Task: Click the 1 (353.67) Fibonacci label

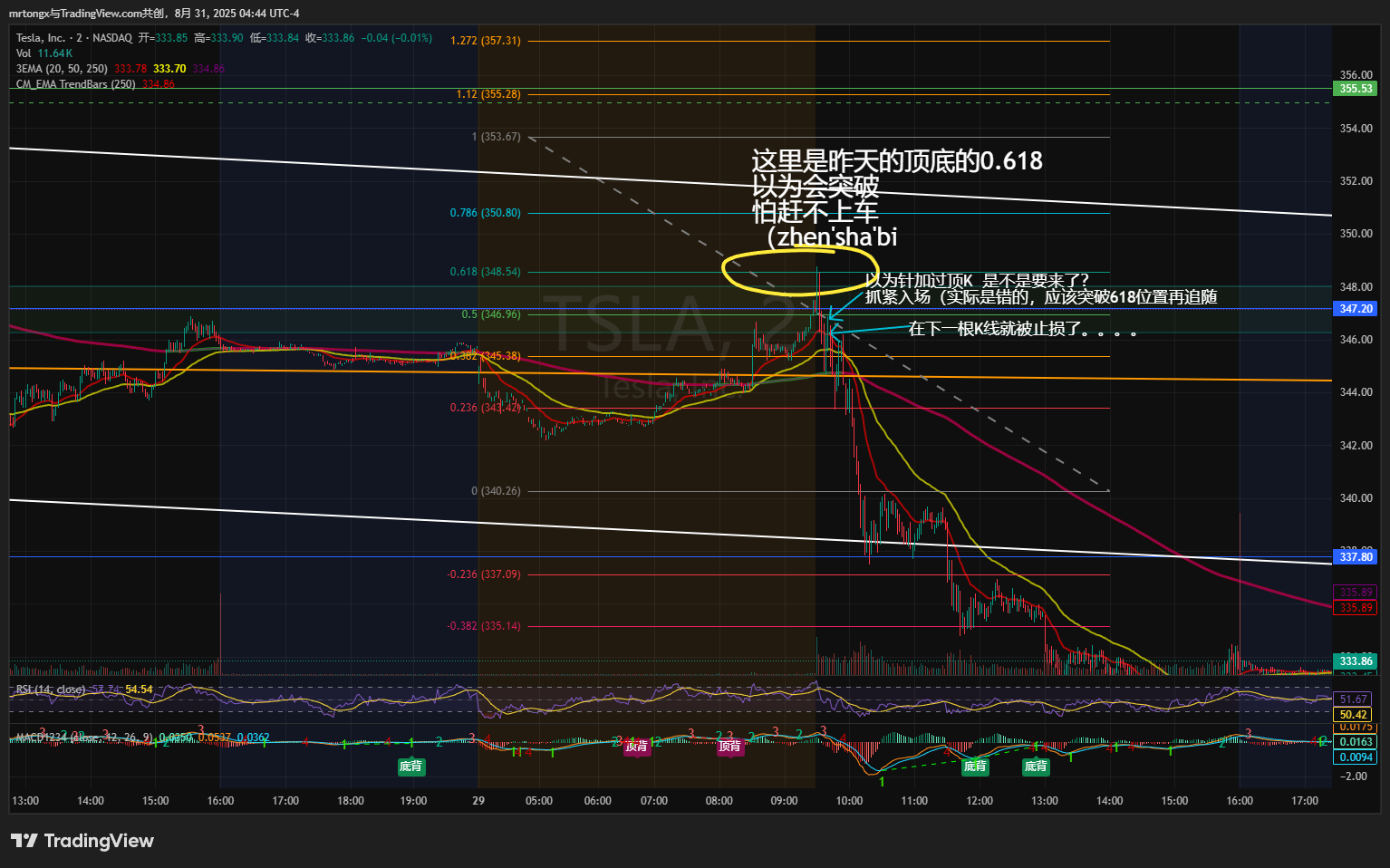Action: coord(496,137)
